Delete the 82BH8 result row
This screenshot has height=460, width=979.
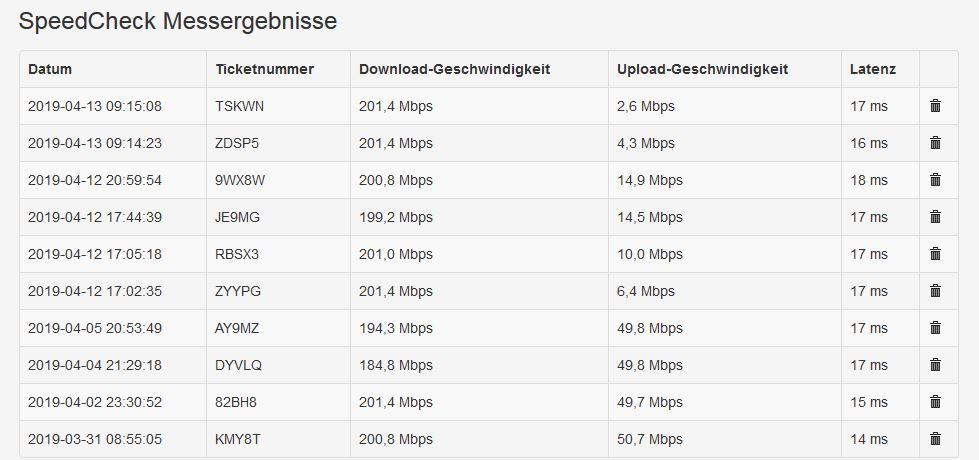[935, 402]
